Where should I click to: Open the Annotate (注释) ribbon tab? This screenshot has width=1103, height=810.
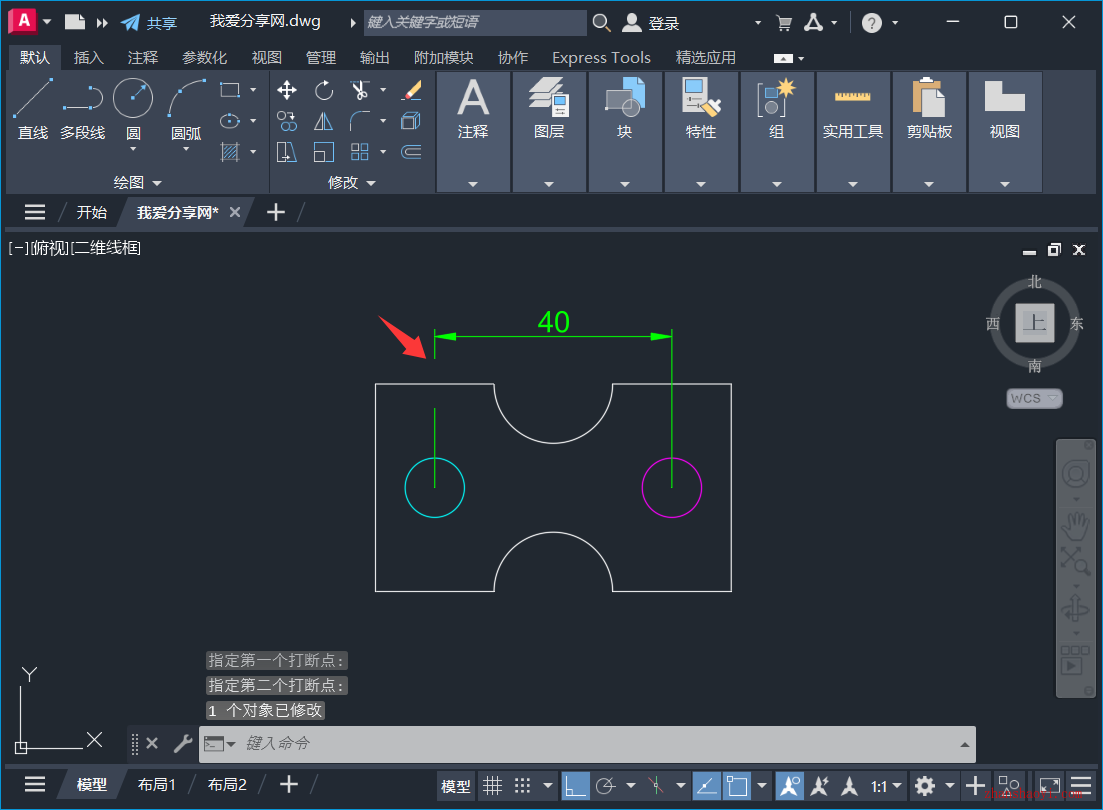pos(143,58)
